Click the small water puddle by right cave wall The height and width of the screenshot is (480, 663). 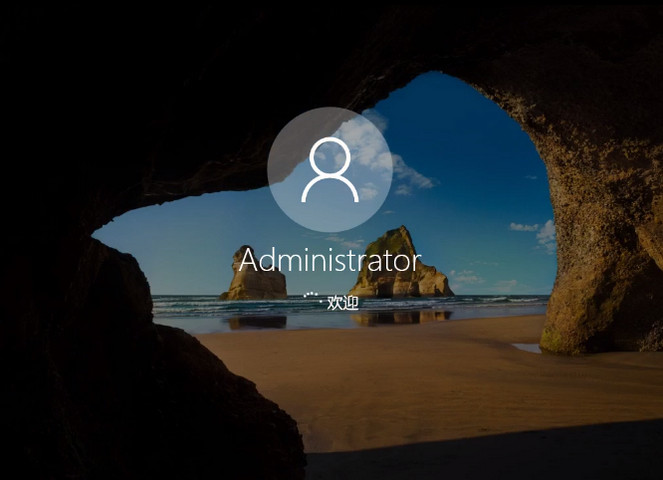click(x=527, y=347)
